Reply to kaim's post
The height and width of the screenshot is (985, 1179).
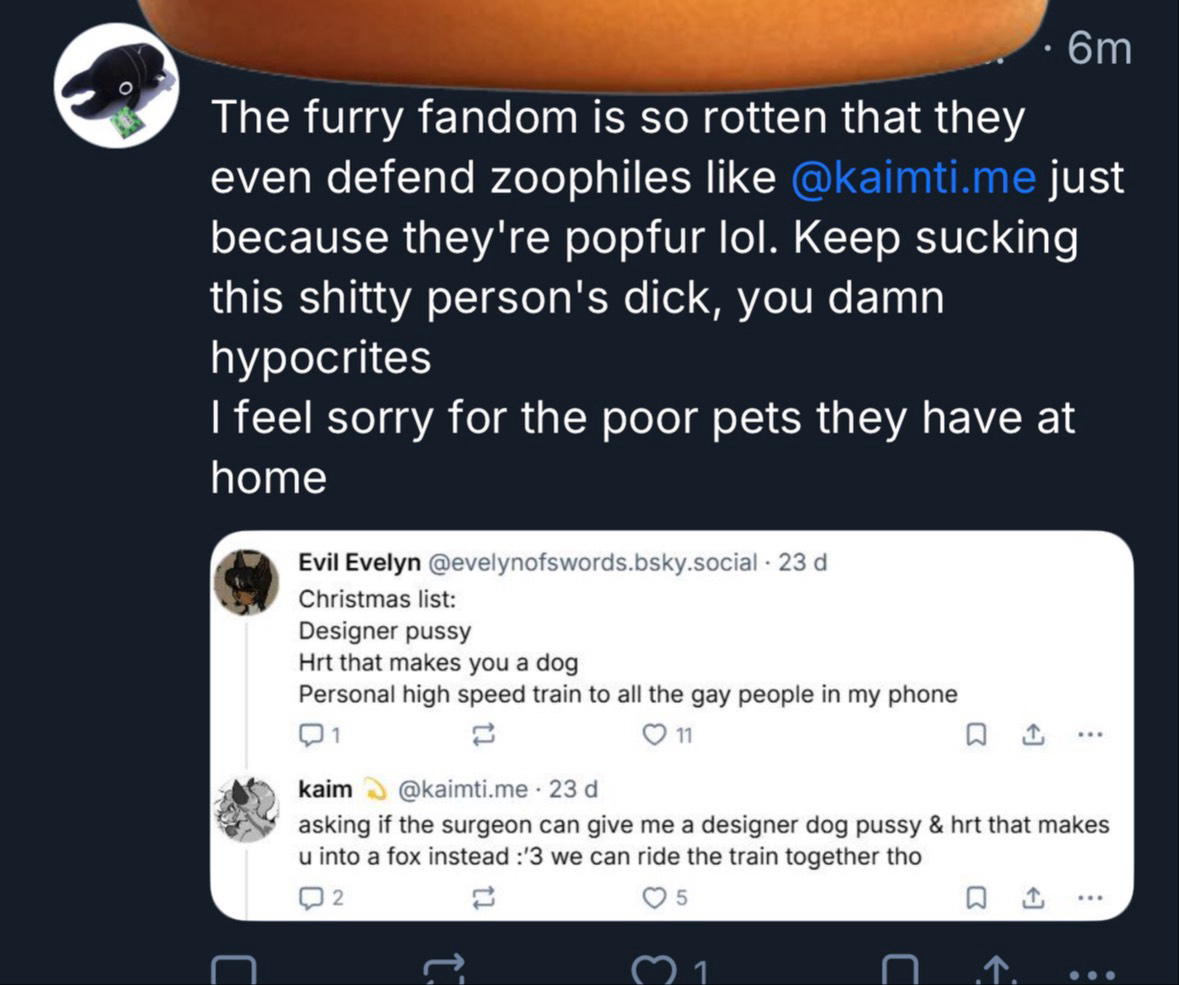coord(312,898)
